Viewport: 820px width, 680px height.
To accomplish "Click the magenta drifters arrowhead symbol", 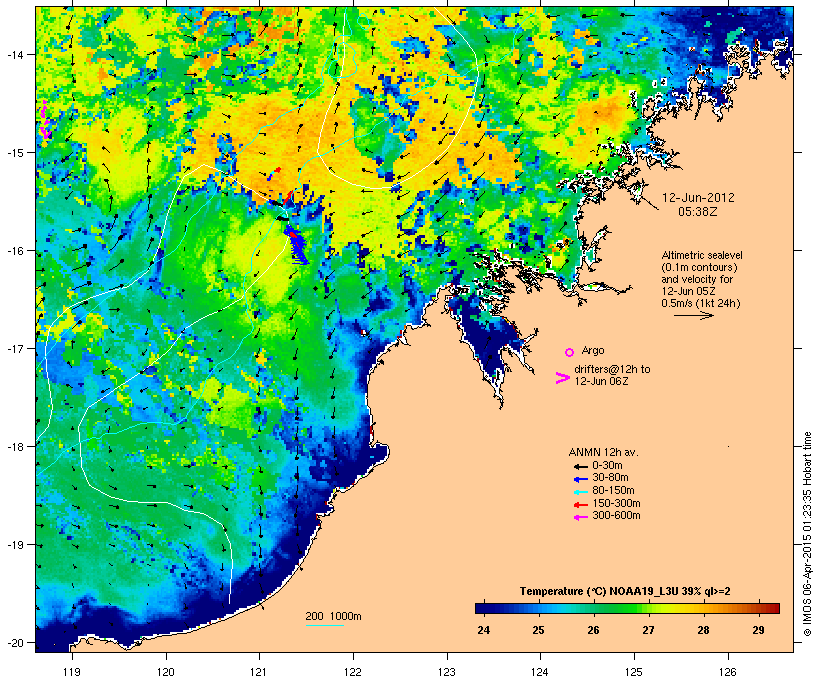I will [562, 378].
